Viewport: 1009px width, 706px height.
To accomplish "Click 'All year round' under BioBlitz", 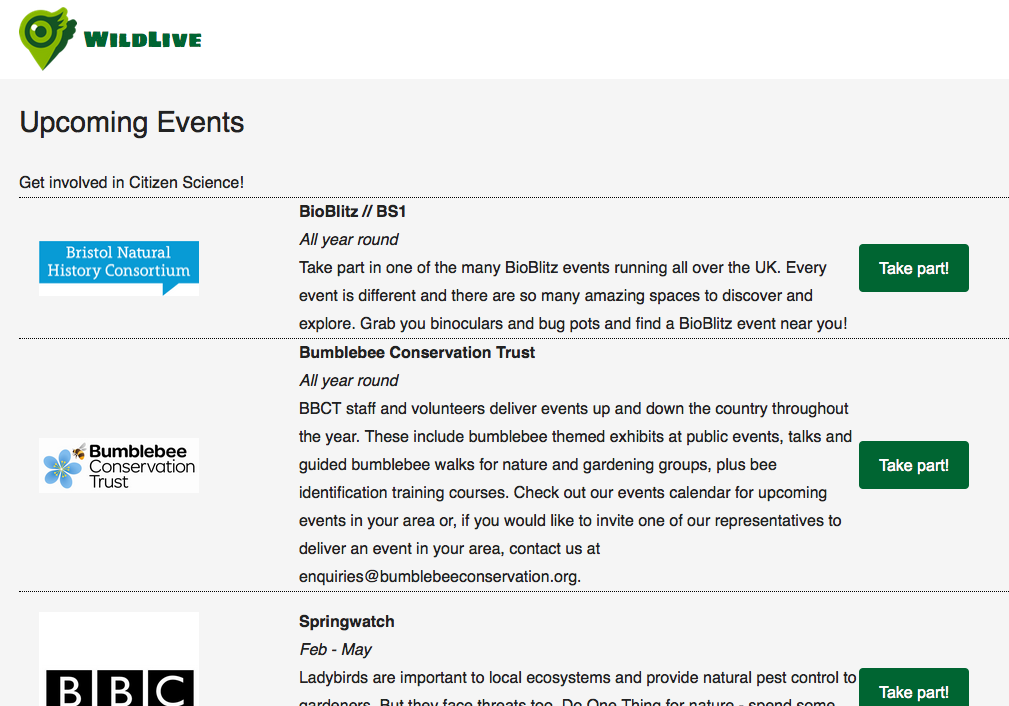I will [349, 240].
